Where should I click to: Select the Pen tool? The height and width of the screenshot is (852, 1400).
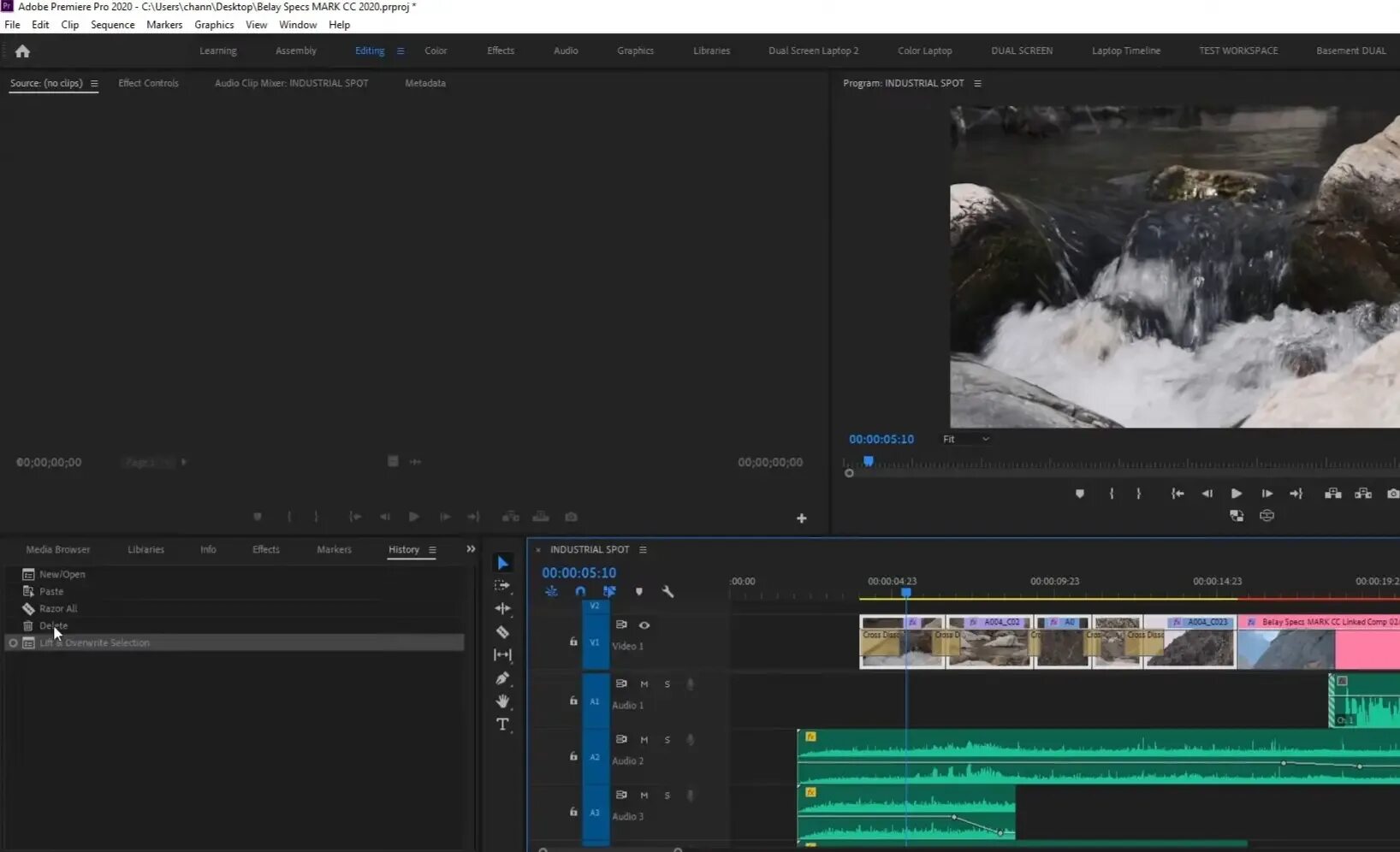(502, 678)
